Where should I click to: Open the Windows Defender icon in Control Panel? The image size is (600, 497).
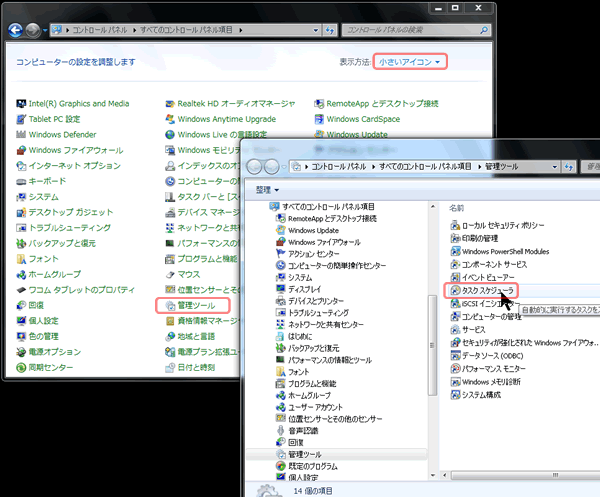tap(21, 135)
